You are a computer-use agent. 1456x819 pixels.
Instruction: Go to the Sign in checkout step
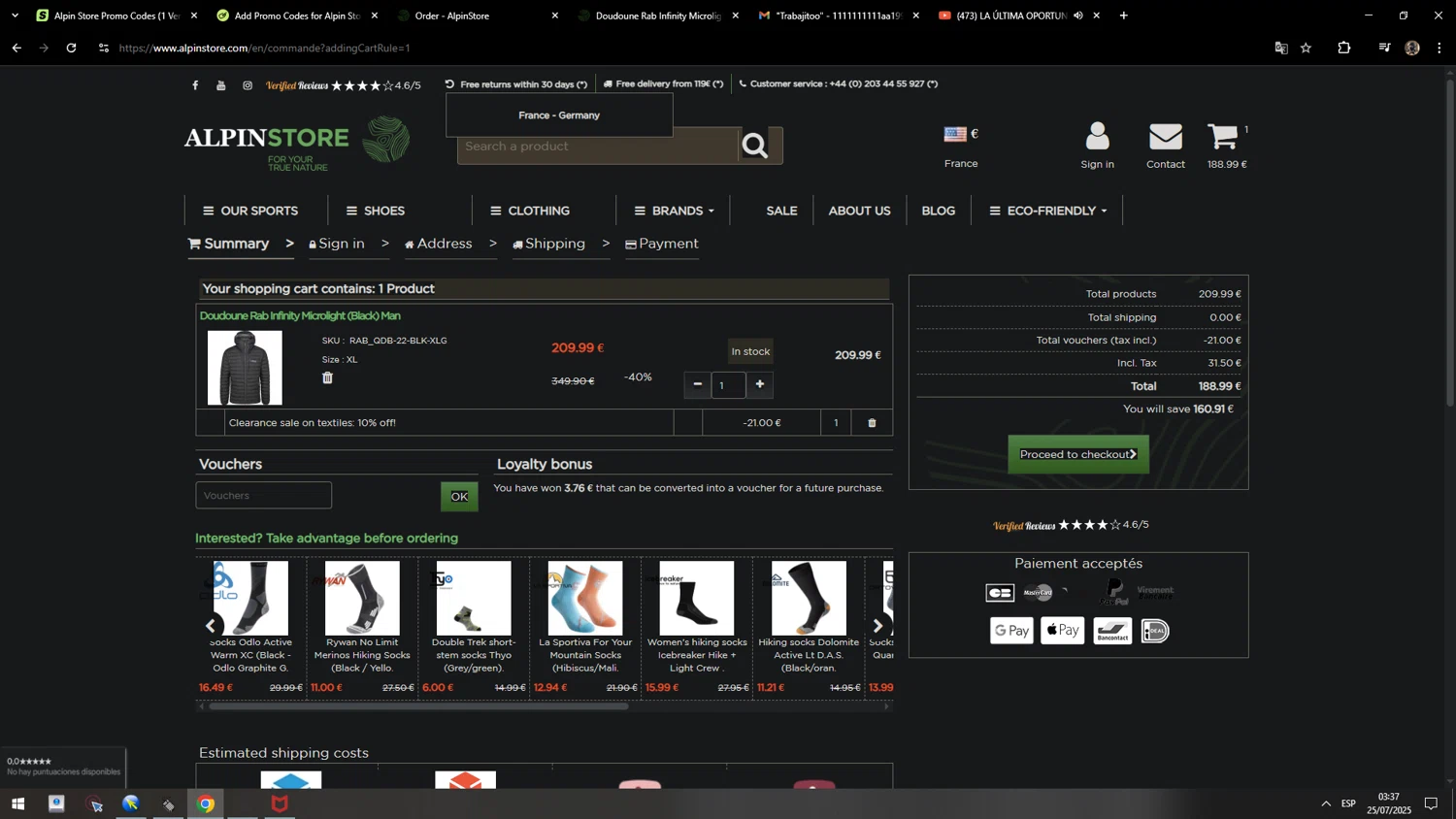click(x=337, y=244)
